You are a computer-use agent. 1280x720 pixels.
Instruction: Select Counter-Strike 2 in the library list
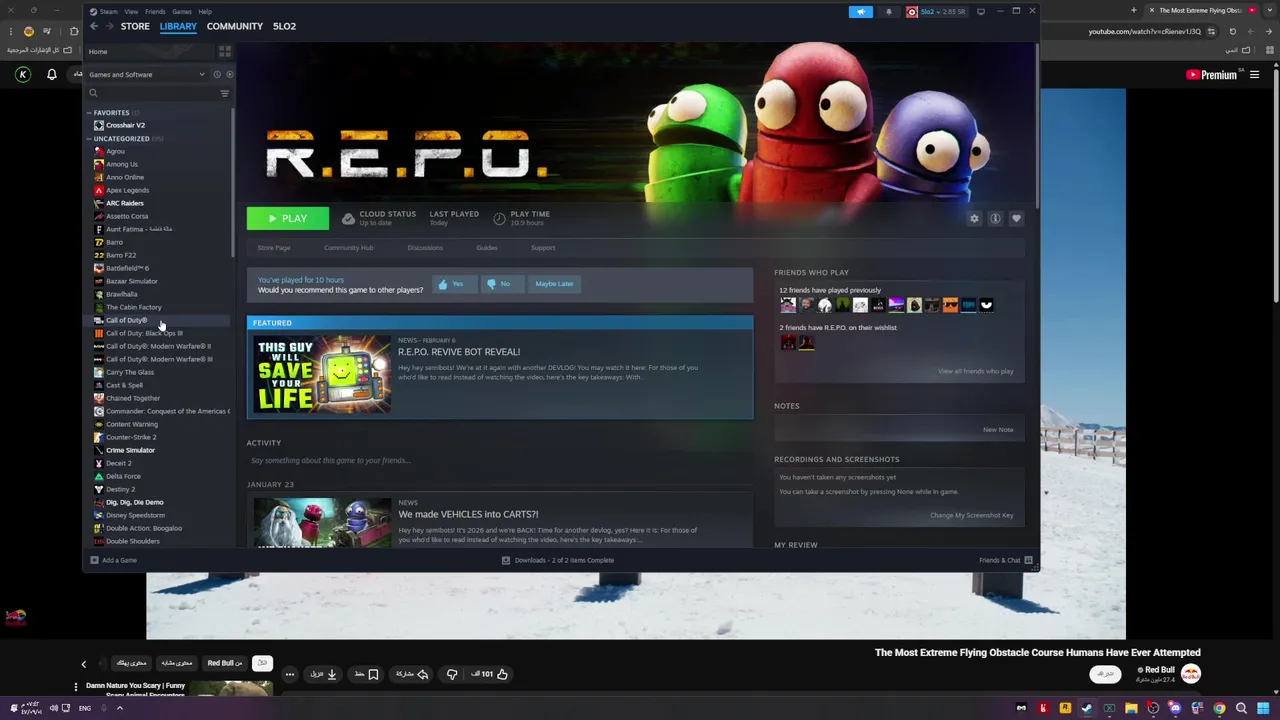[x=131, y=437]
